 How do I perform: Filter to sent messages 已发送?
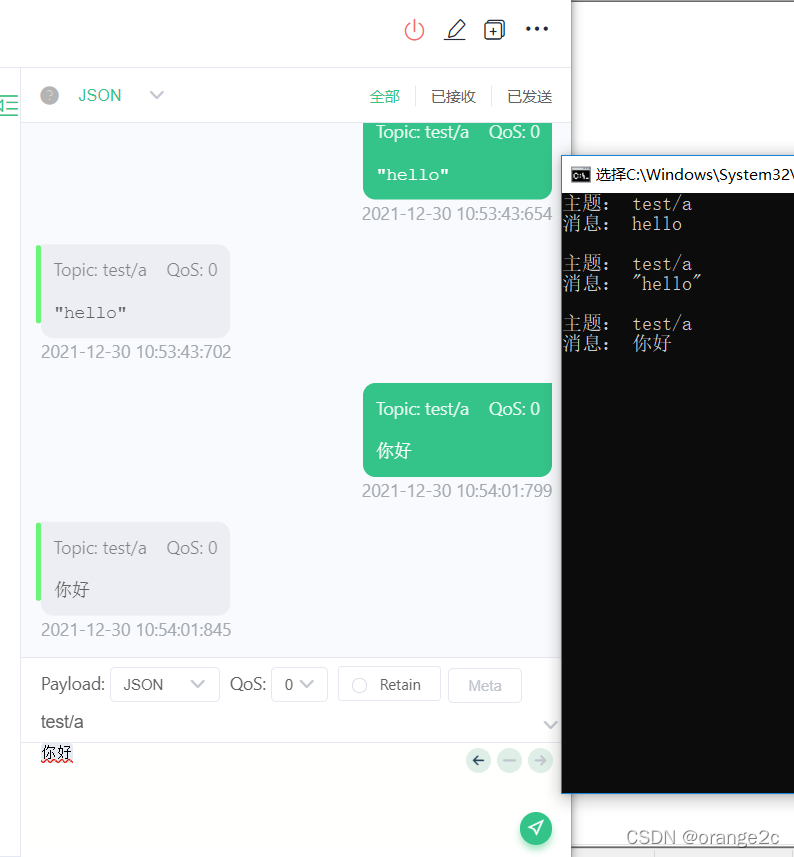click(x=530, y=97)
